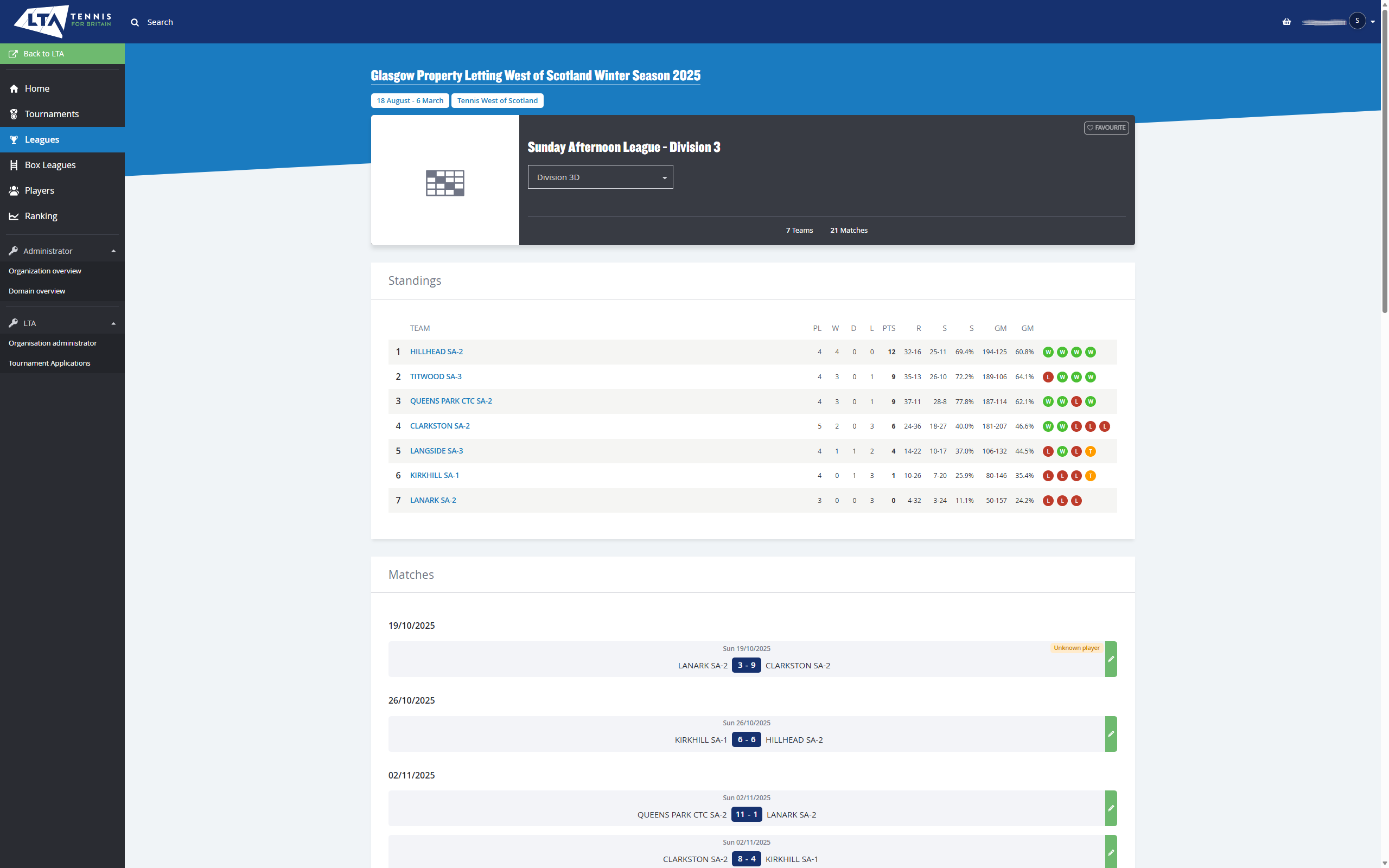Click the T result badge next to LANGSIDE SA-3

(x=1091, y=451)
